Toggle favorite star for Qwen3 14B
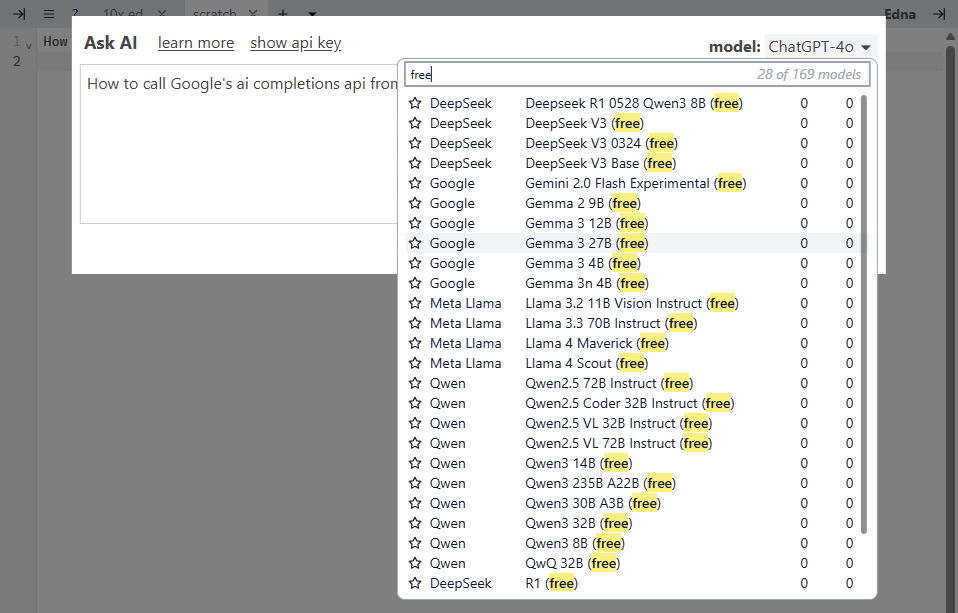Image resolution: width=958 pixels, height=613 pixels. click(415, 463)
